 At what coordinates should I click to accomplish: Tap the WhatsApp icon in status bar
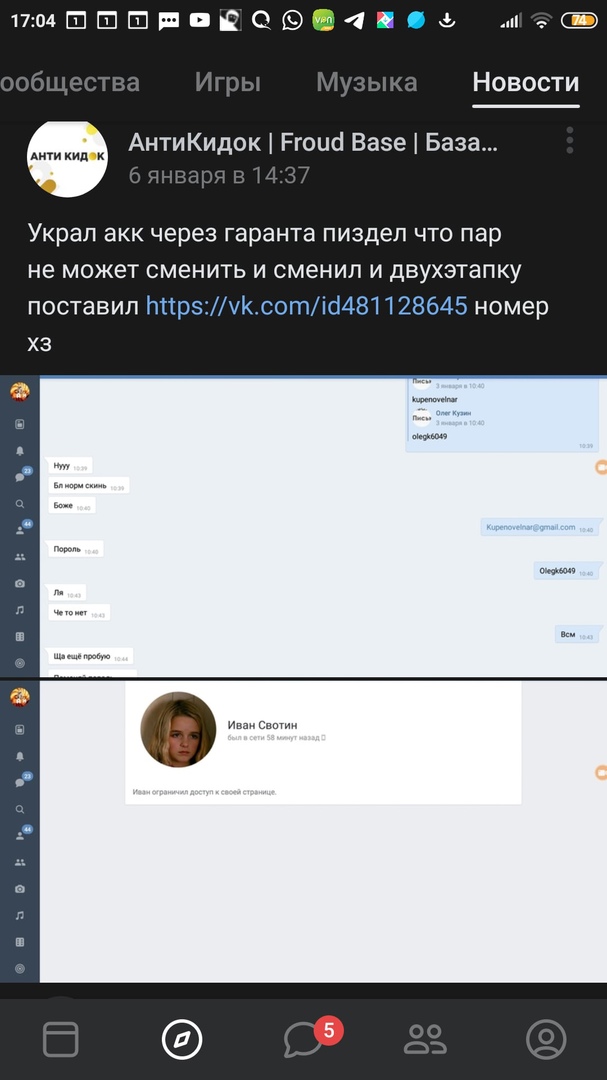click(x=292, y=21)
